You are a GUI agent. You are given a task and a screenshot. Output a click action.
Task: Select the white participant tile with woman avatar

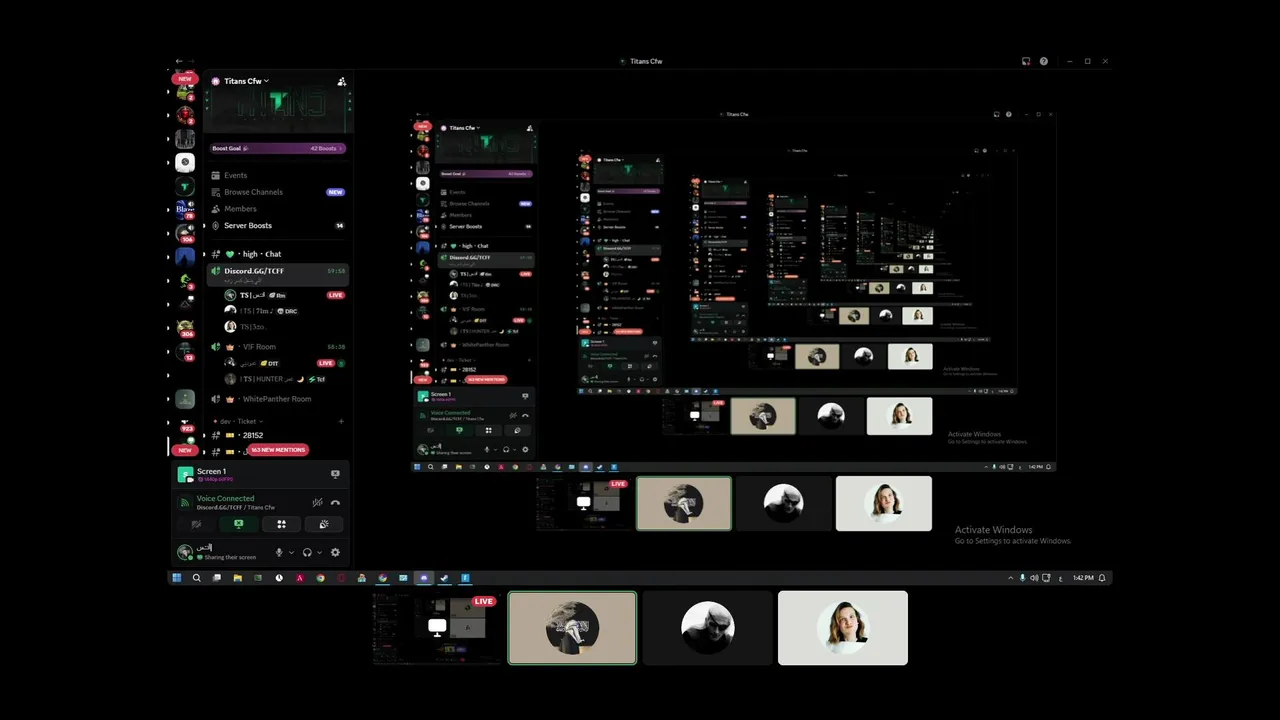click(843, 628)
